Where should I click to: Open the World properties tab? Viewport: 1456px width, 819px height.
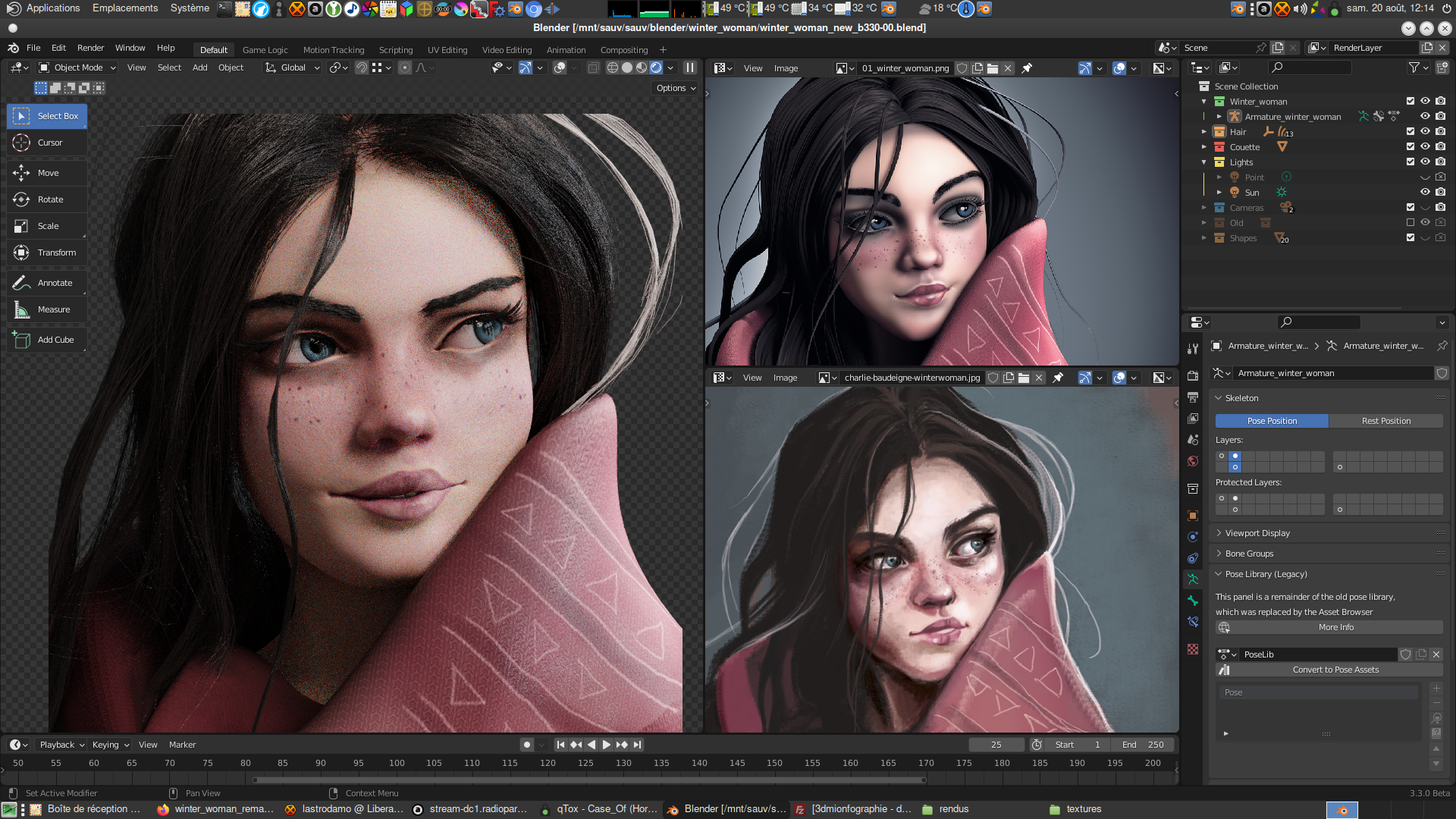click(1193, 461)
